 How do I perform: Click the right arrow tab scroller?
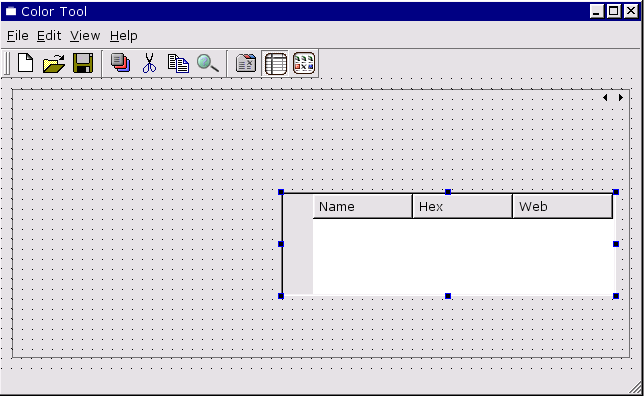click(x=621, y=97)
